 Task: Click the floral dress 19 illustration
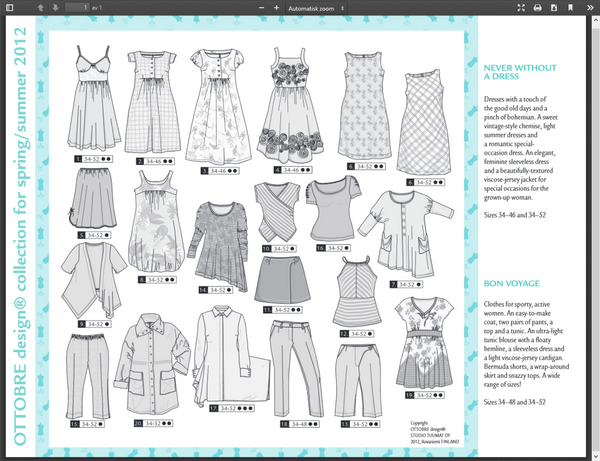(x=424, y=343)
